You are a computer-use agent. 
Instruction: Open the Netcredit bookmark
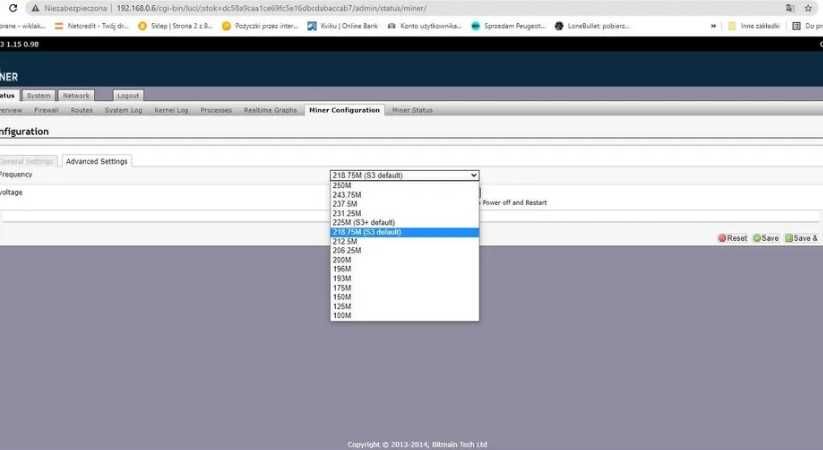[x=91, y=26]
